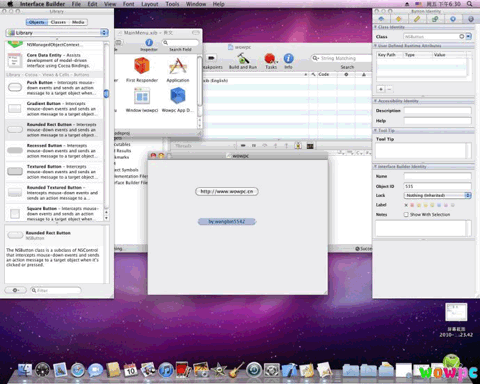This screenshot has height=384, width=480.
Task: Pick Rounded Textured Button in Library
Action: coord(54,193)
